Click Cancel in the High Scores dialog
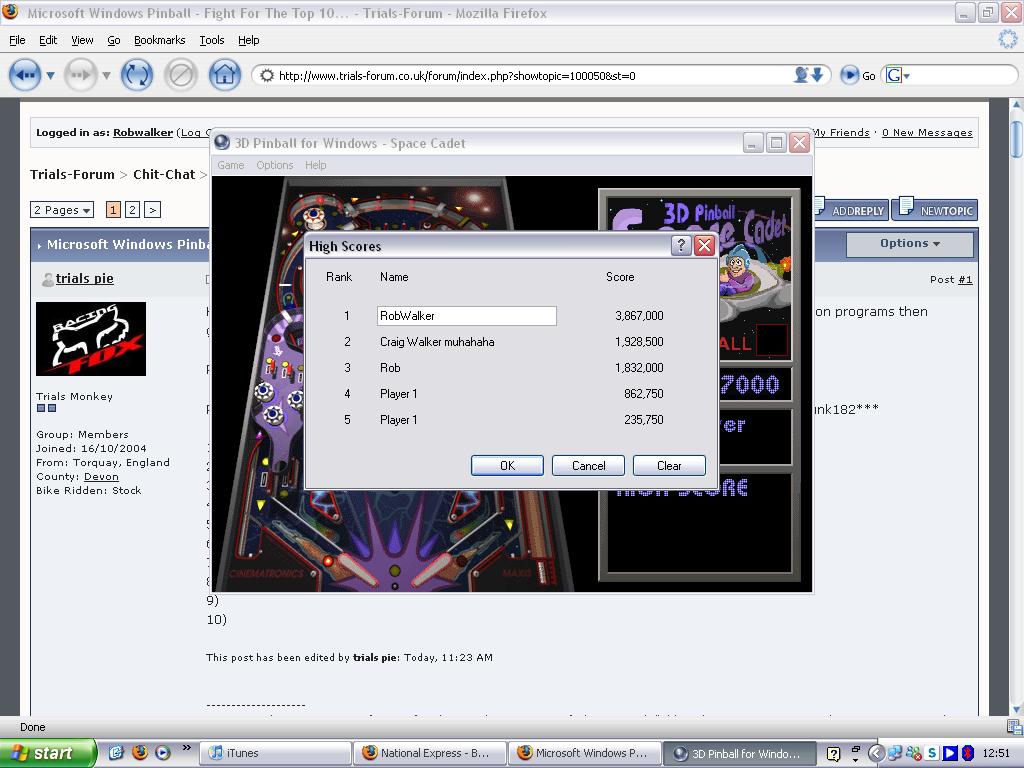Image resolution: width=1024 pixels, height=768 pixels. click(588, 466)
